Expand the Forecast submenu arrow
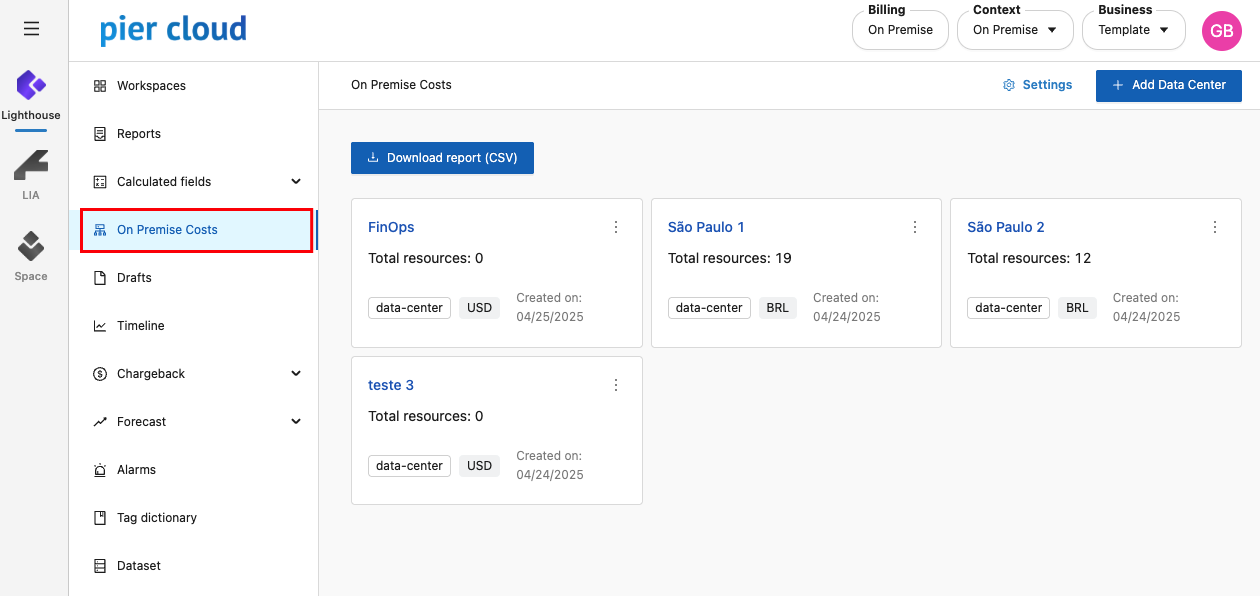This screenshot has width=1260, height=596. tap(296, 422)
